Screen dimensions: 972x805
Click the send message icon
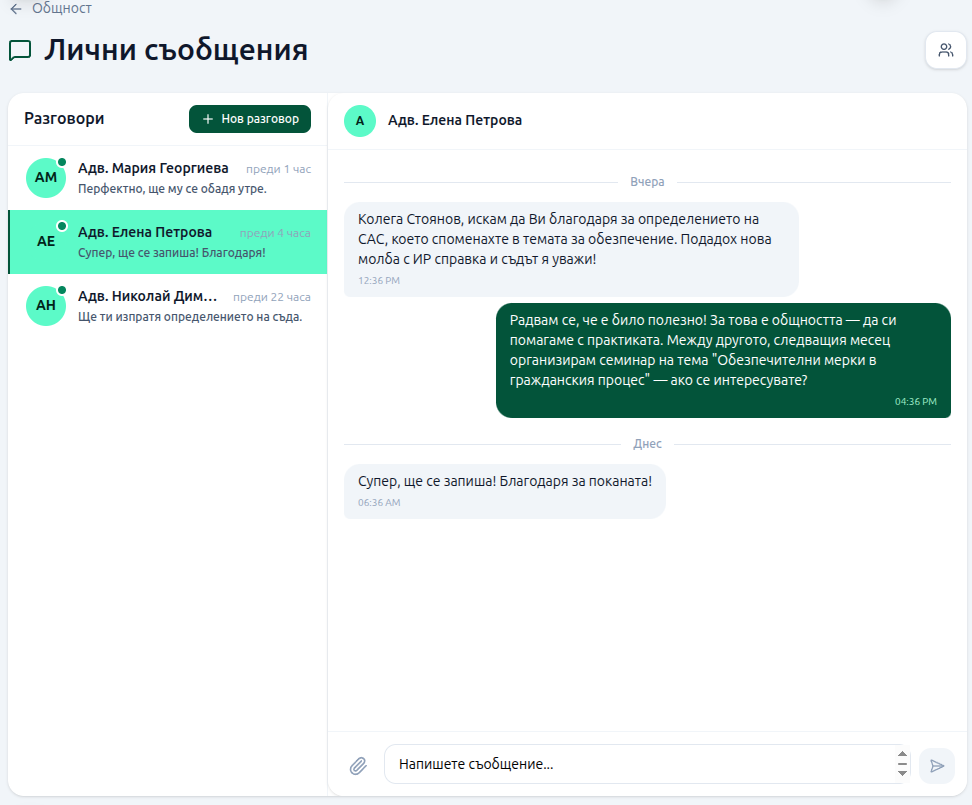[937, 765]
